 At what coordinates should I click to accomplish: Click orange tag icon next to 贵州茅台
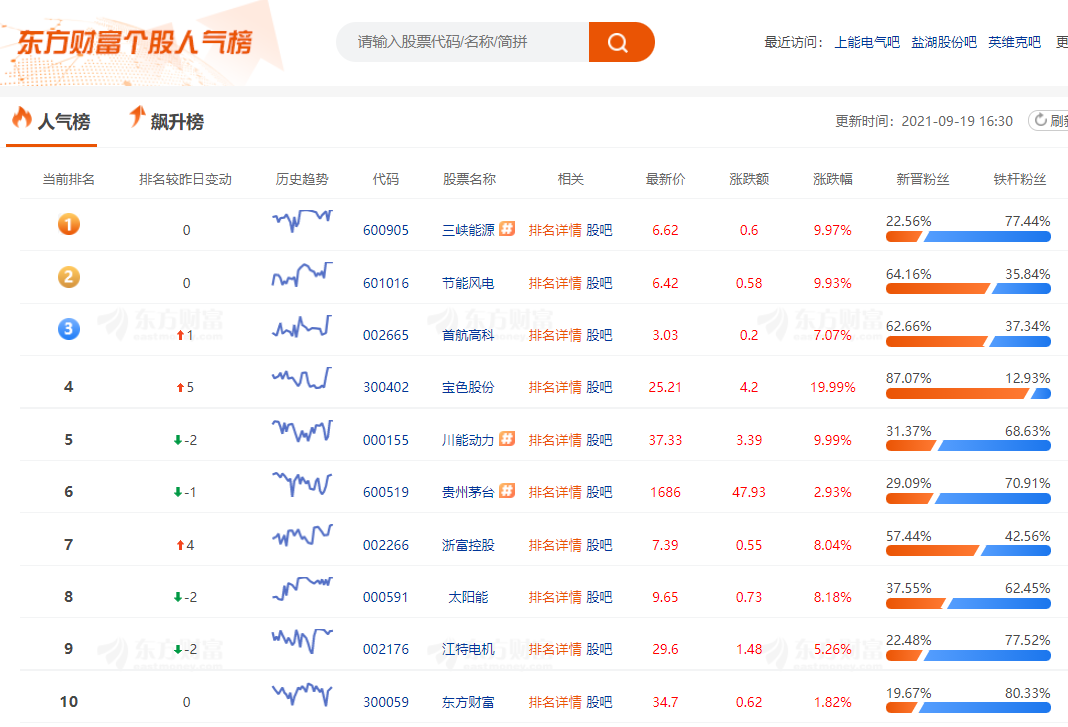click(x=507, y=491)
